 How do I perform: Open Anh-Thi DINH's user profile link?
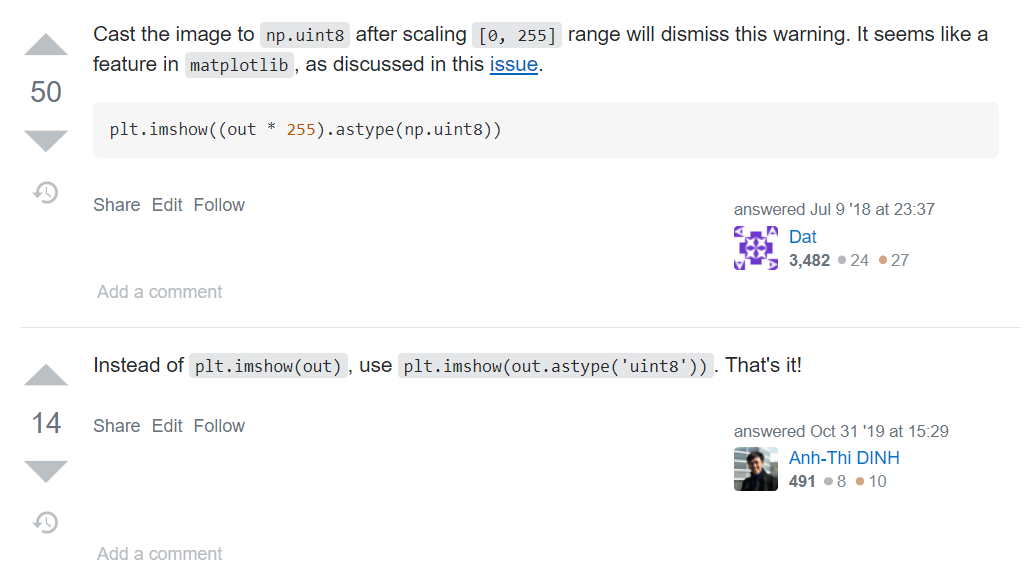click(x=844, y=458)
